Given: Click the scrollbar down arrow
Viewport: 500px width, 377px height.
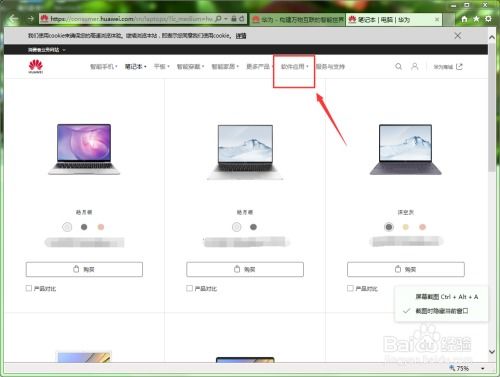Looking at the screenshot, I should click(x=492, y=351).
